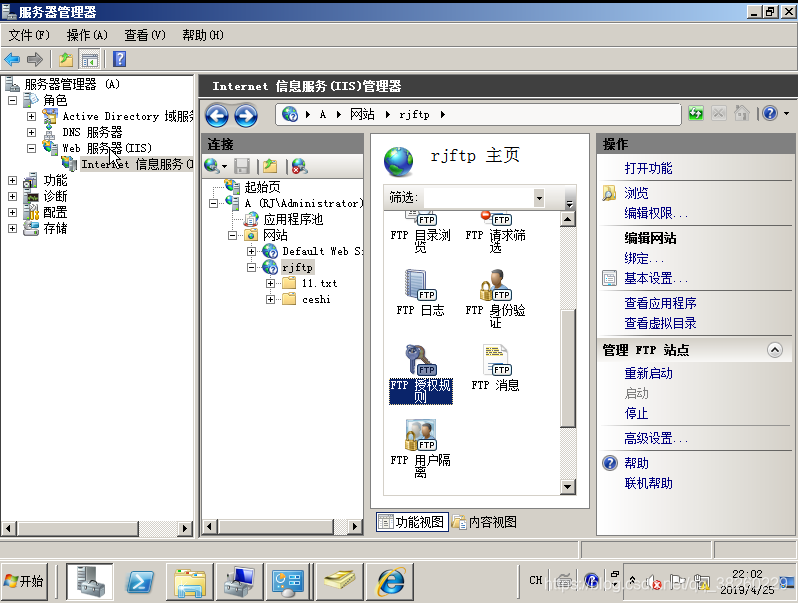Expand 功能 tree node
This screenshot has height=603, width=798.
pyautogui.click(x=13, y=181)
